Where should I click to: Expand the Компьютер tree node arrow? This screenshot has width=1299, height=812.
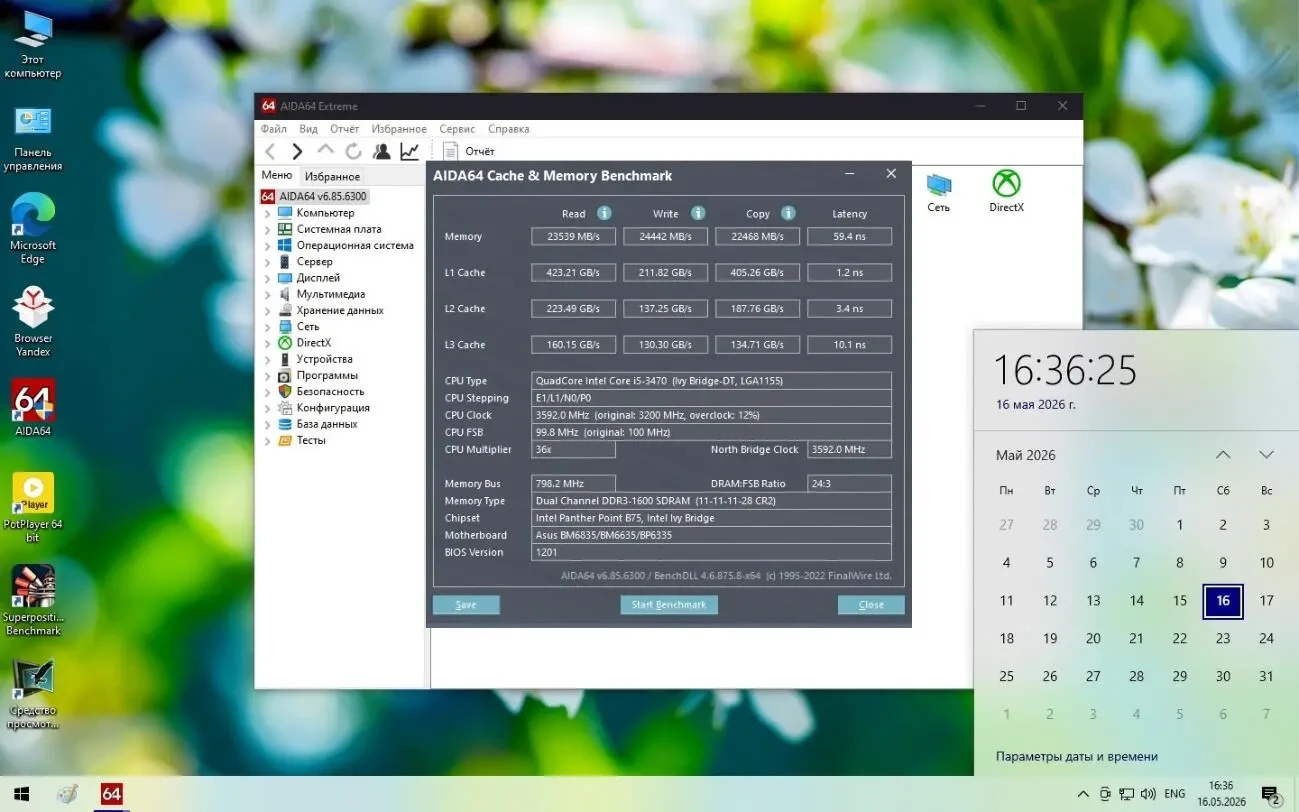(x=267, y=213)
